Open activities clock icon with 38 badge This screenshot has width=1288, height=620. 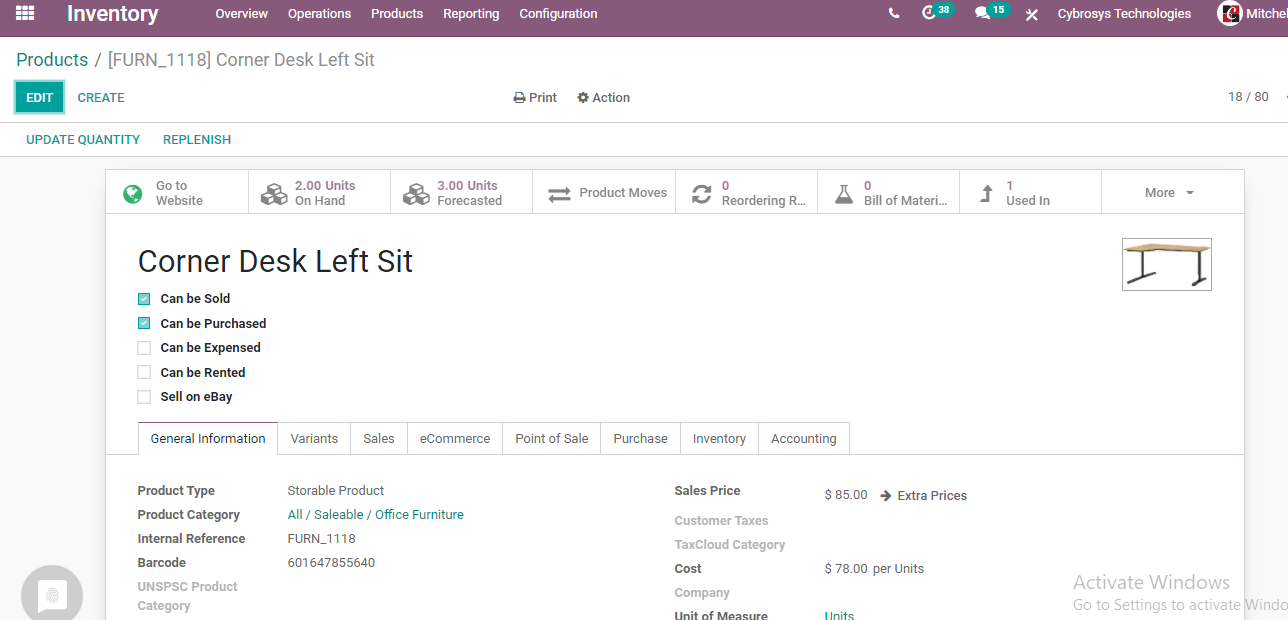929,14
